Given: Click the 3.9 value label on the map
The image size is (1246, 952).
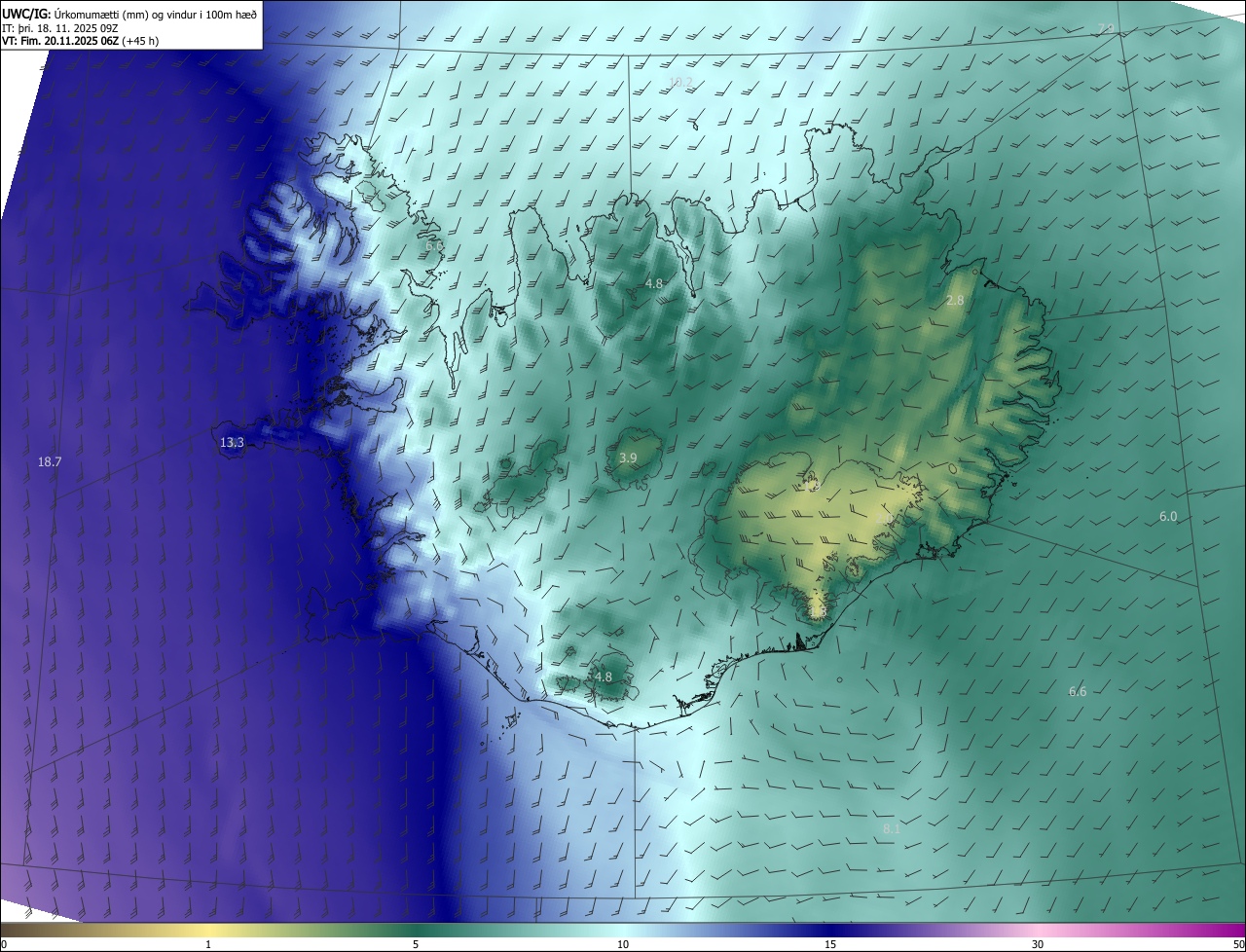Looking at the screenshot, I should tap(628, 458).
